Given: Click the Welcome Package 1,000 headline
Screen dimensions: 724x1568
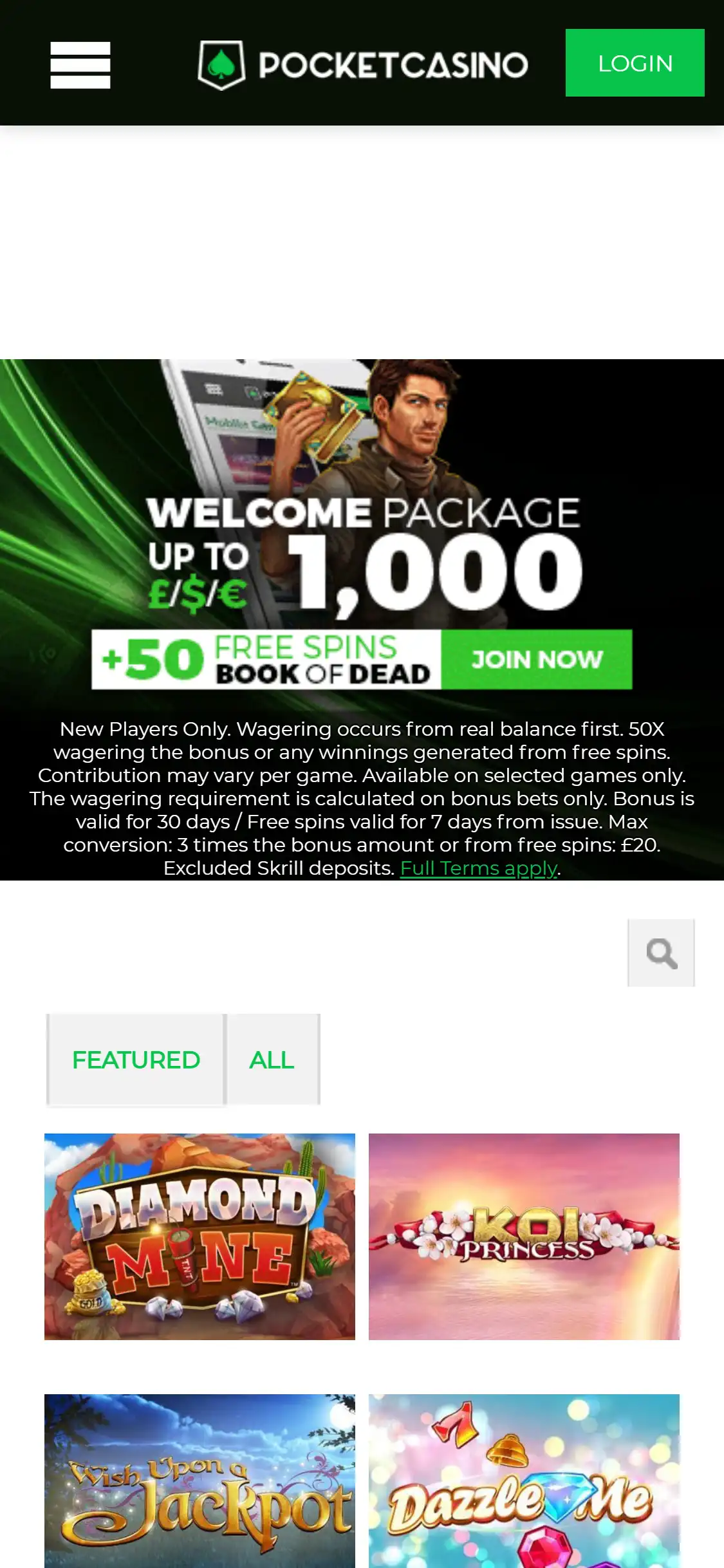Looking at the screenshot, I should (365, 554).
